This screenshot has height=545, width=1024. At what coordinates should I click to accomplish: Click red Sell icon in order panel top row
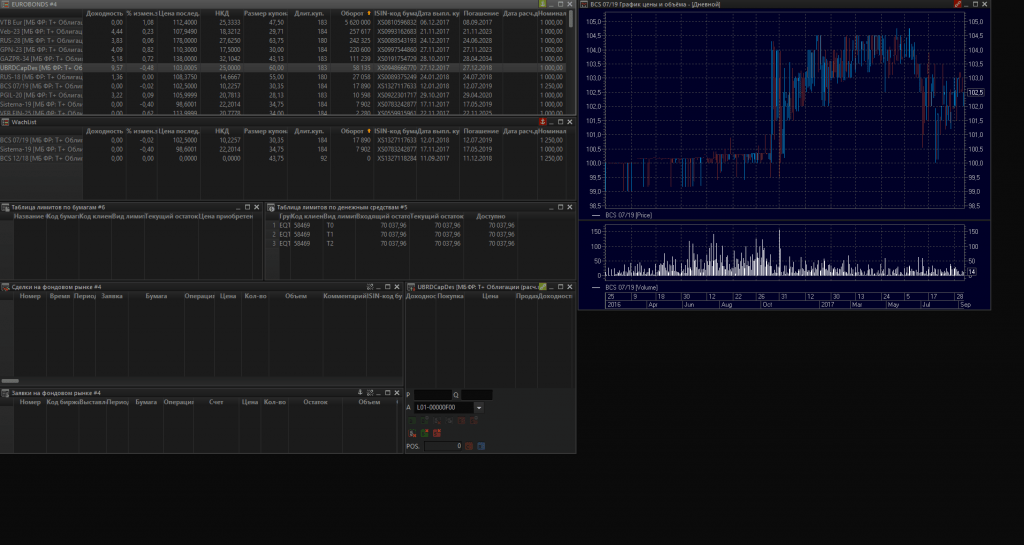pos(461,420)
